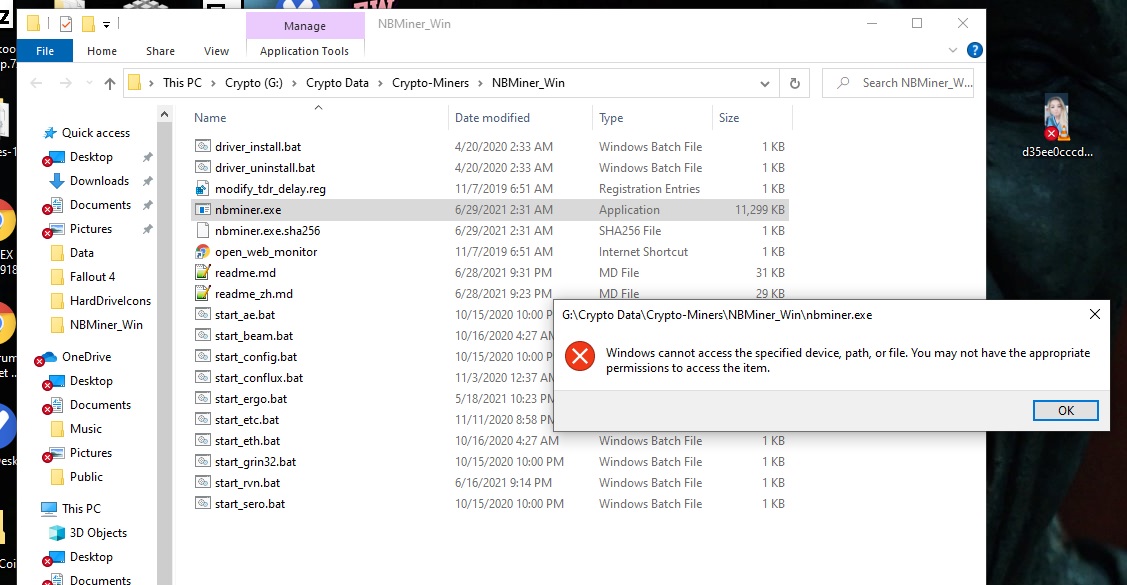Dismiss the access error by clicking OK

(x=1065, y=410)
